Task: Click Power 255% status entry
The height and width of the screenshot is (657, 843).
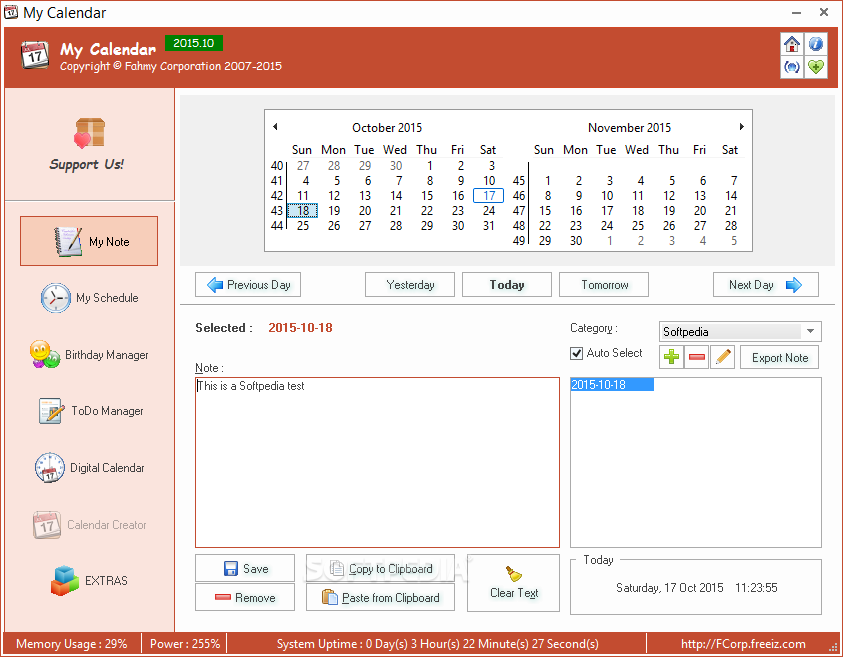Action: [184, 644]
